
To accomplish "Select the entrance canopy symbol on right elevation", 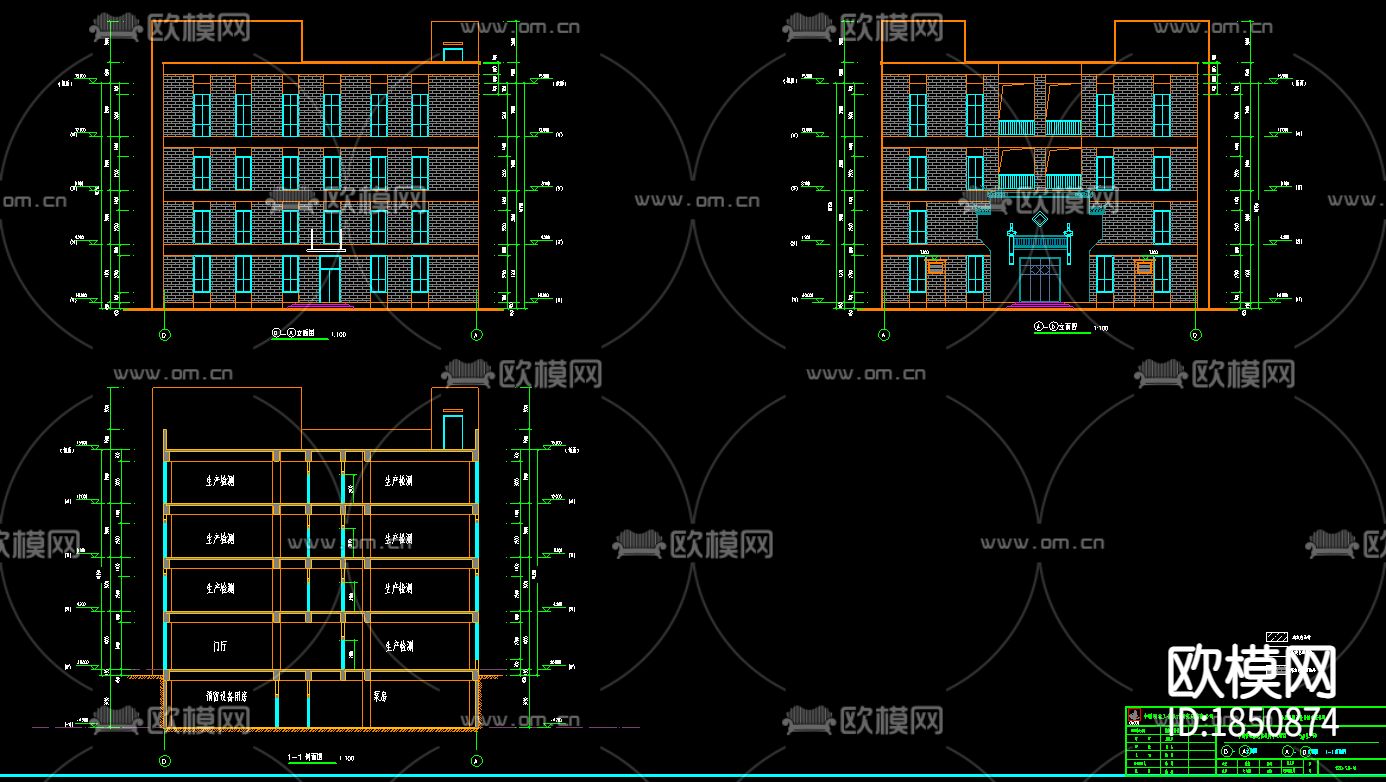I will [1041, 241].
